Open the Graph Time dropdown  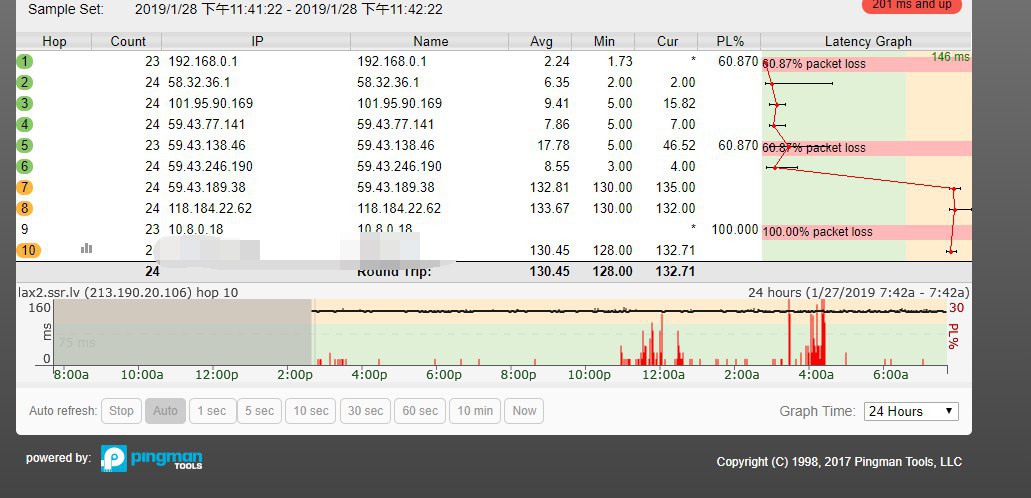[x=910, y=411]
